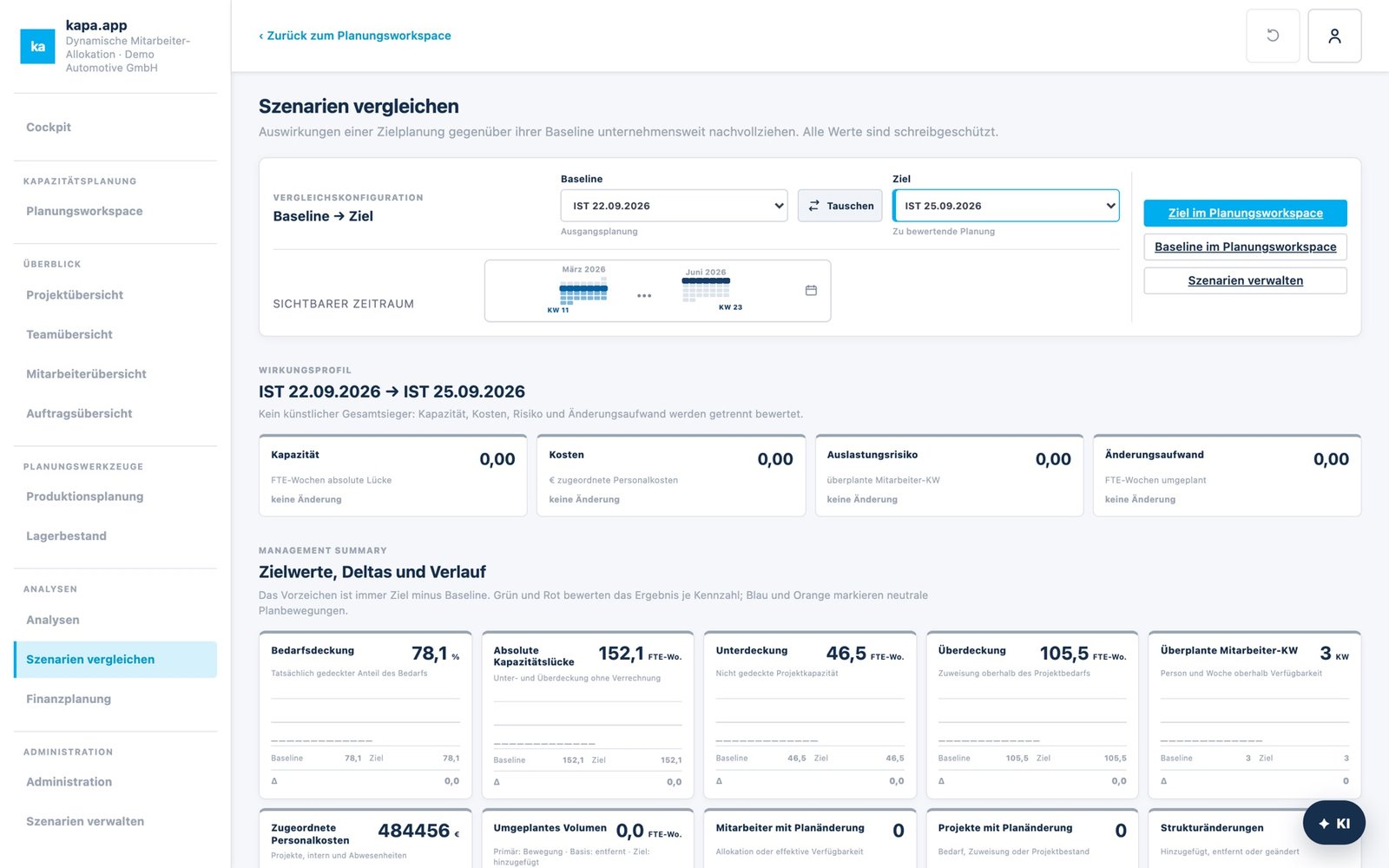1389x868 pixels.
Task: Click Ziel im Planungsworkspace button
Action: [x=1245, y=213]
